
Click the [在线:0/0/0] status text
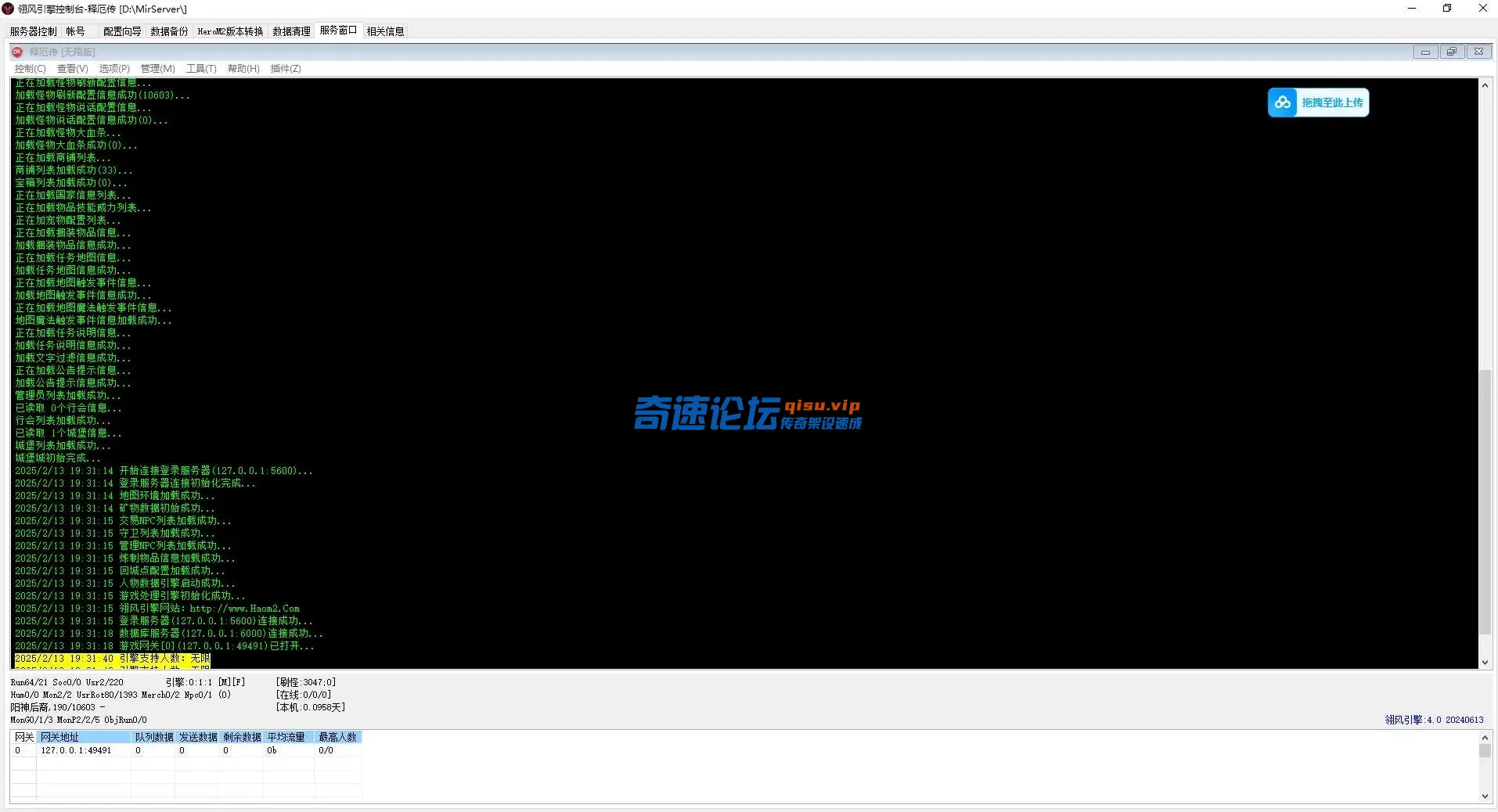point(304,695)
